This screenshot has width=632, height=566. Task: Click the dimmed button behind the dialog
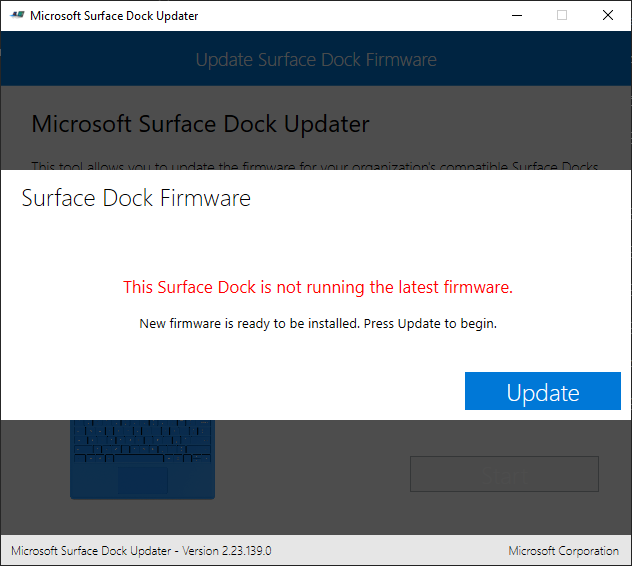coord(504,474)
